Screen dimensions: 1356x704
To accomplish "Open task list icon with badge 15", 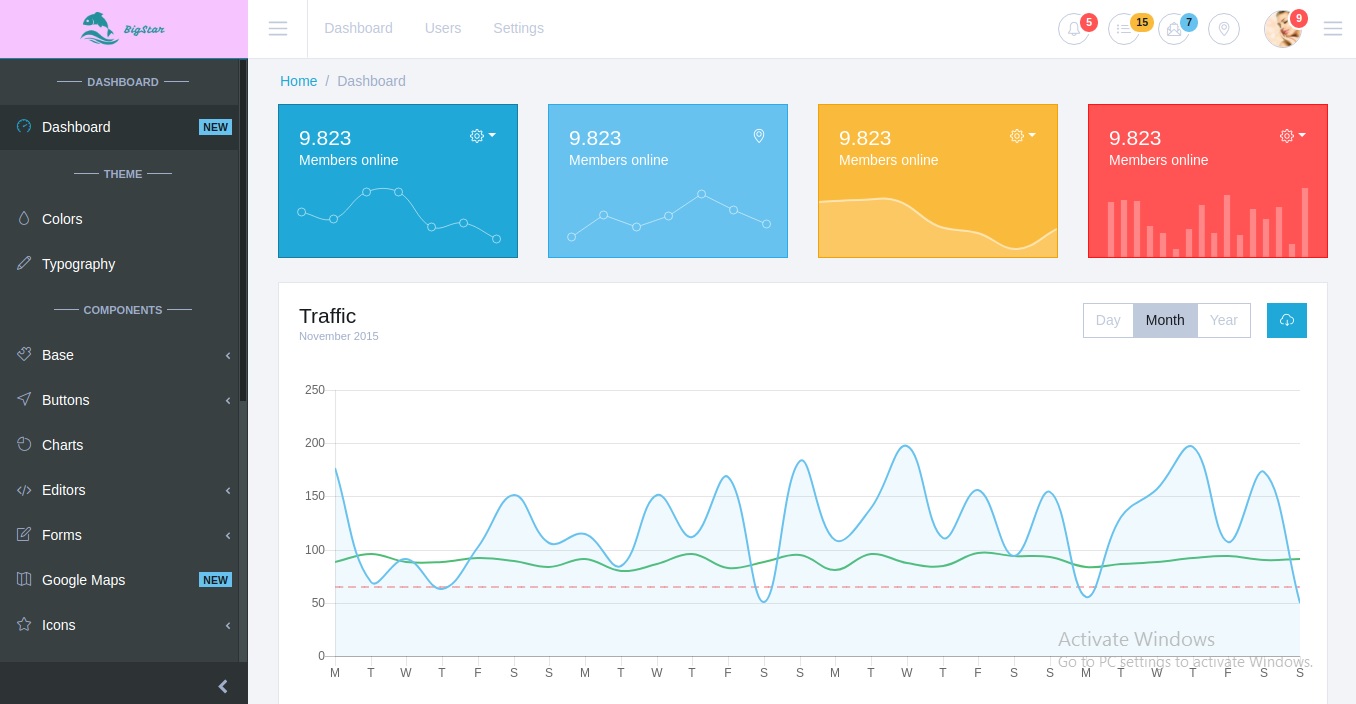I will (x=1124, y=29).
